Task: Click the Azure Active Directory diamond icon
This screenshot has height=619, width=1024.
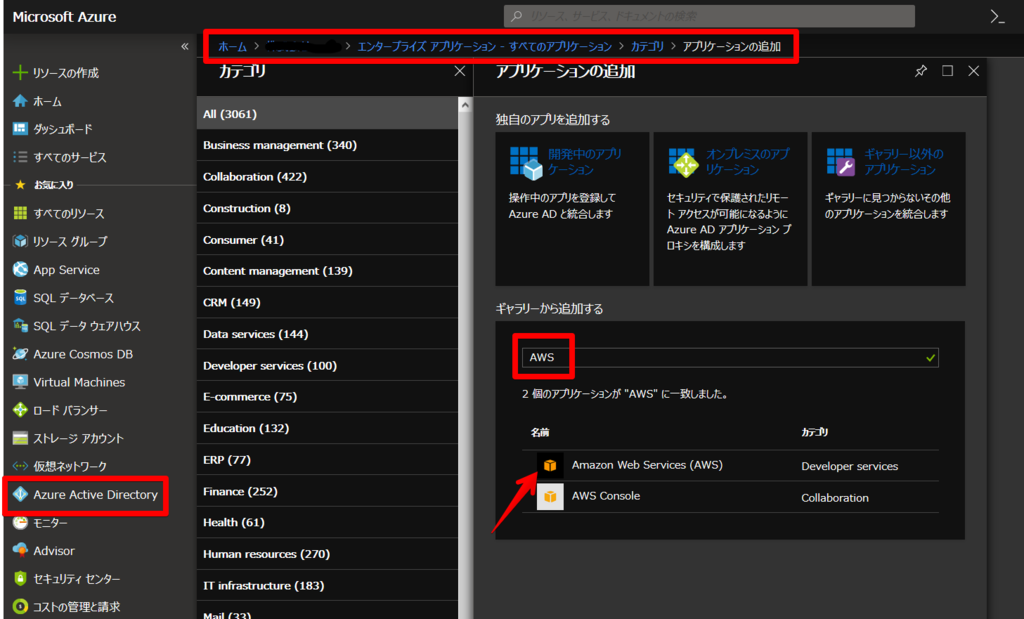Action: tap(20, 494)
